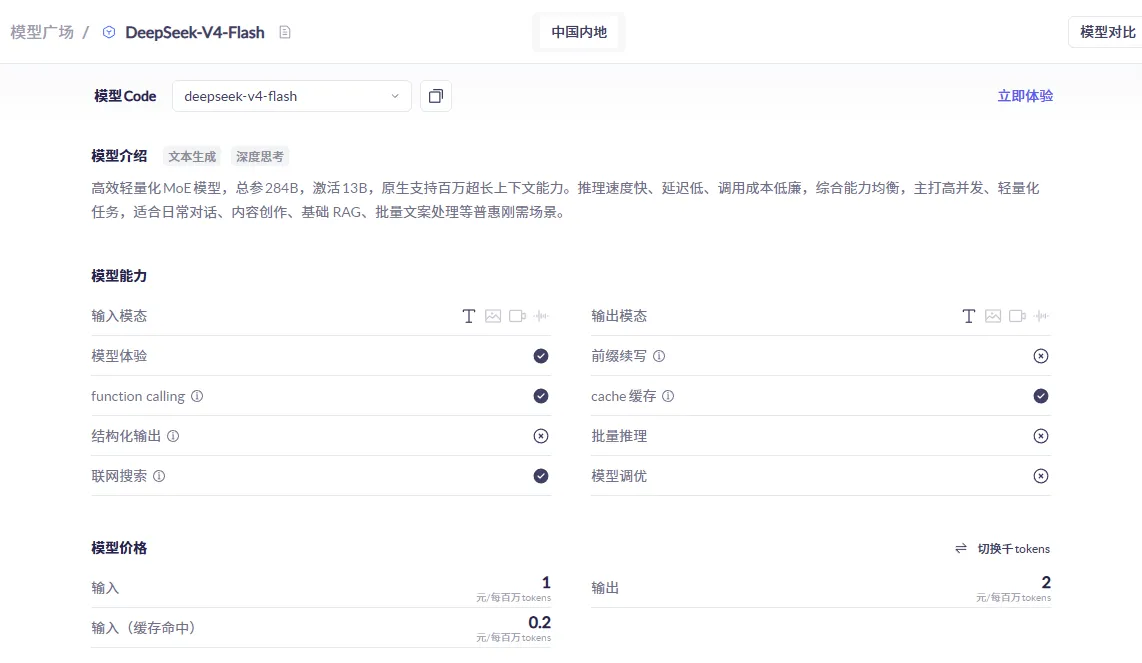Click the 模型价格 heading
The height and width of the screenshot is (663, 1142).
tap(119, 548)
